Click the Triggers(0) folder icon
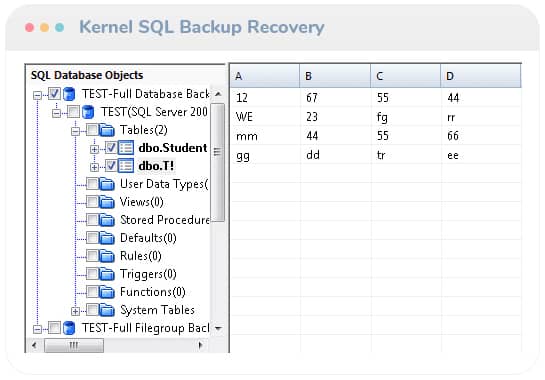 click(x=107, y=274)
